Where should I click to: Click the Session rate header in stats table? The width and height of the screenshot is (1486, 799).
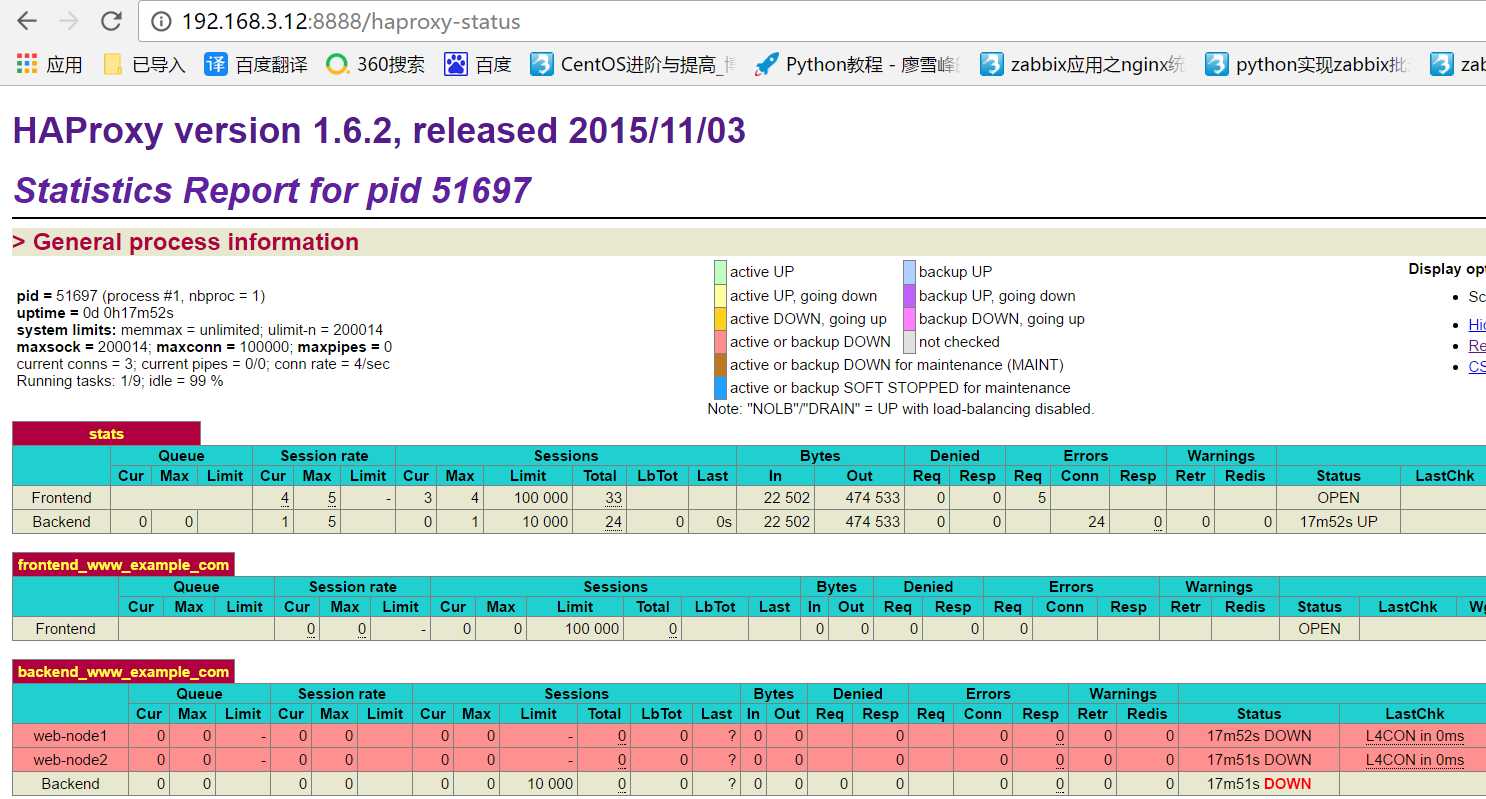tap(324, 456)
